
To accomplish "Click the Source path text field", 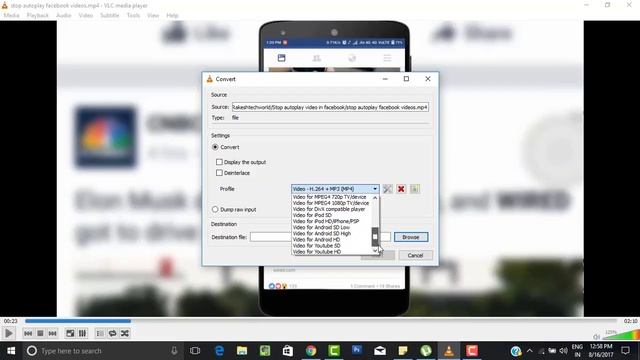I will point(330,107).
